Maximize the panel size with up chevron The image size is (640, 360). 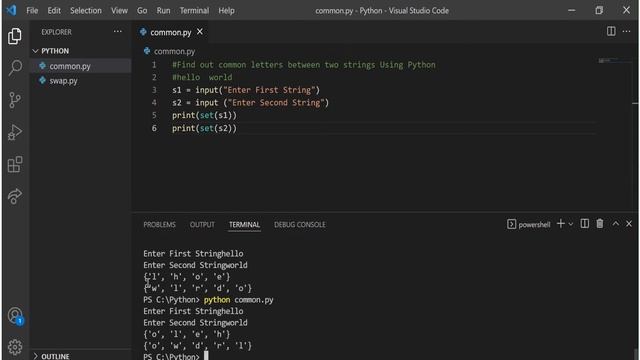click(616, 224)
